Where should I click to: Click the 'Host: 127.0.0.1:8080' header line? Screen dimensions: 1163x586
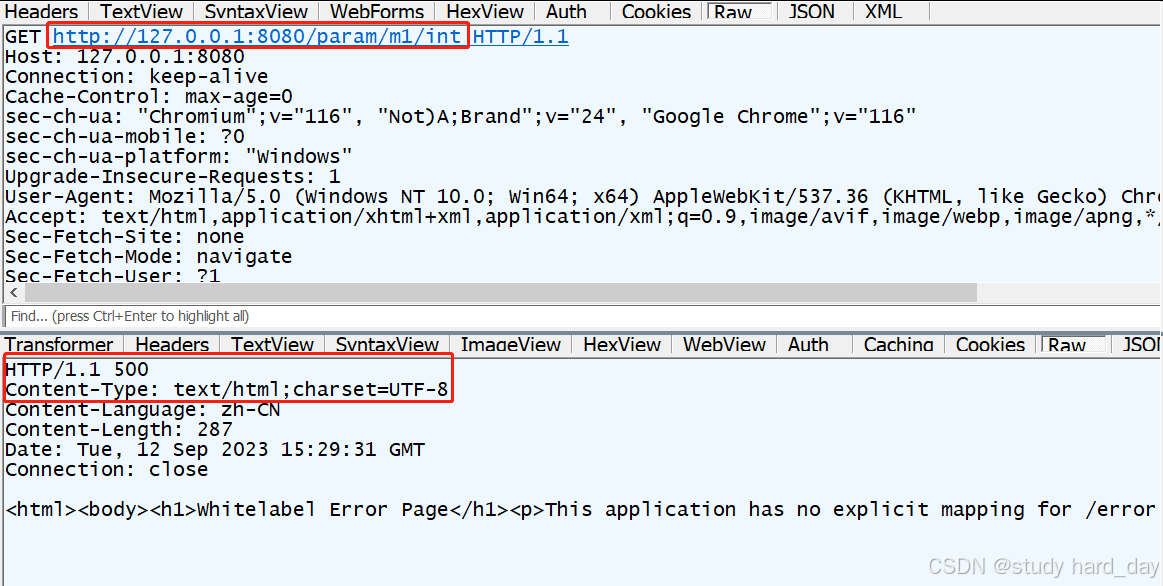pyautogui.click(x=125, y=56)
